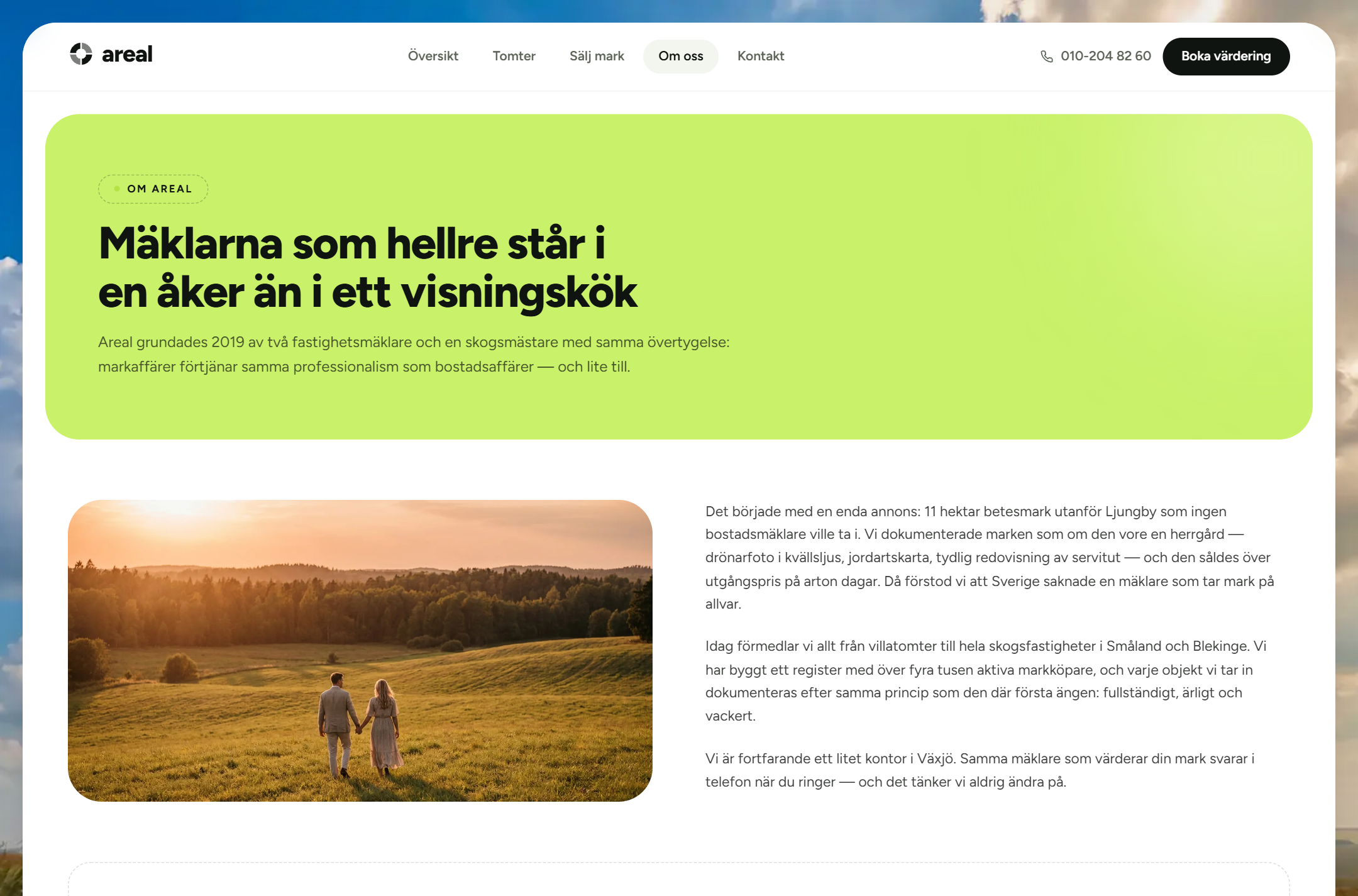This screenshot has width=1358, height=896.
Task: Open the couple-in-meadow photo
Action: click(x=360, y=651)
